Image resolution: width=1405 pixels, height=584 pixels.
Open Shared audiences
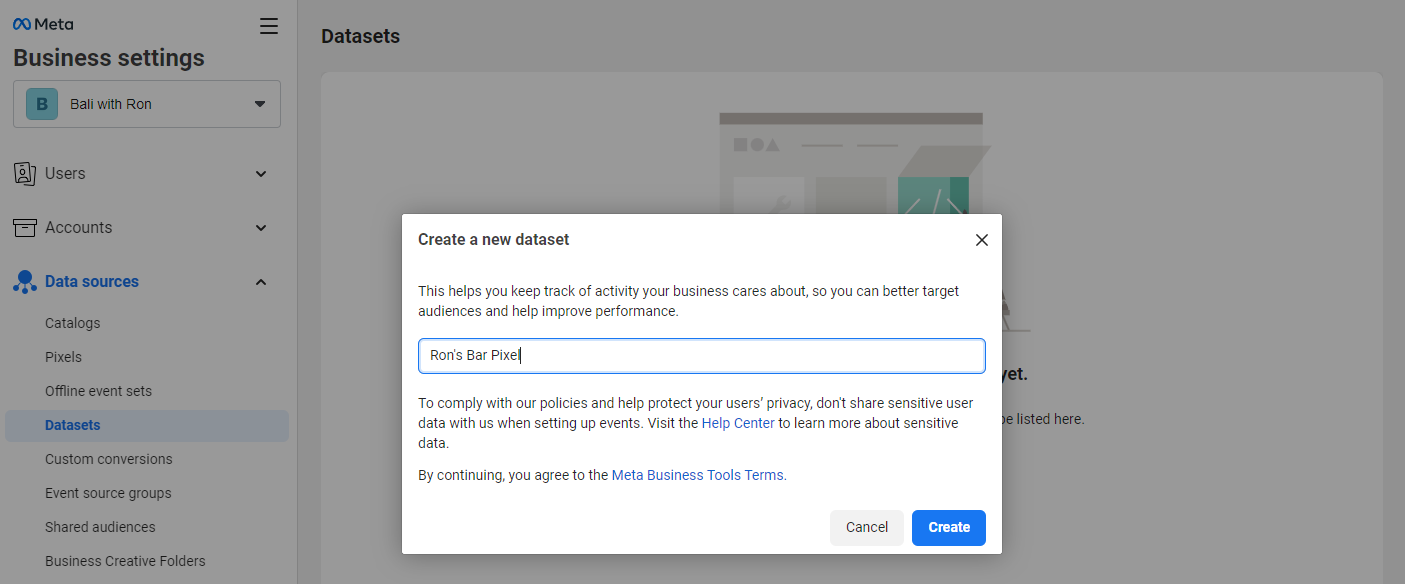click(100, 527)
